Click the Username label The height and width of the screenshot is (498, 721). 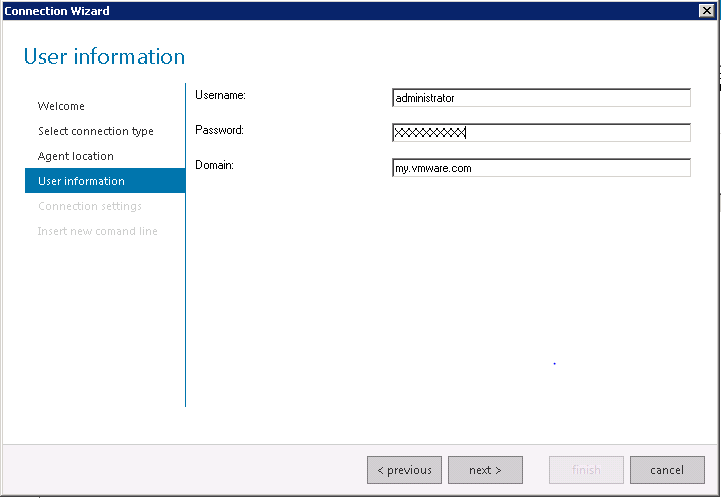(220, 95)
